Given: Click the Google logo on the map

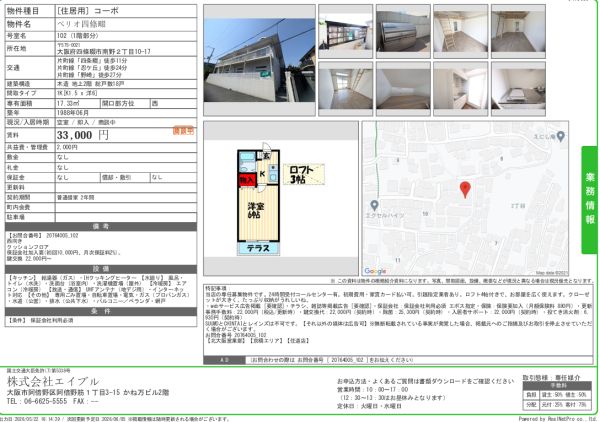Looking at the screenshot, I should pyautogui.click(x=375, y=271).
